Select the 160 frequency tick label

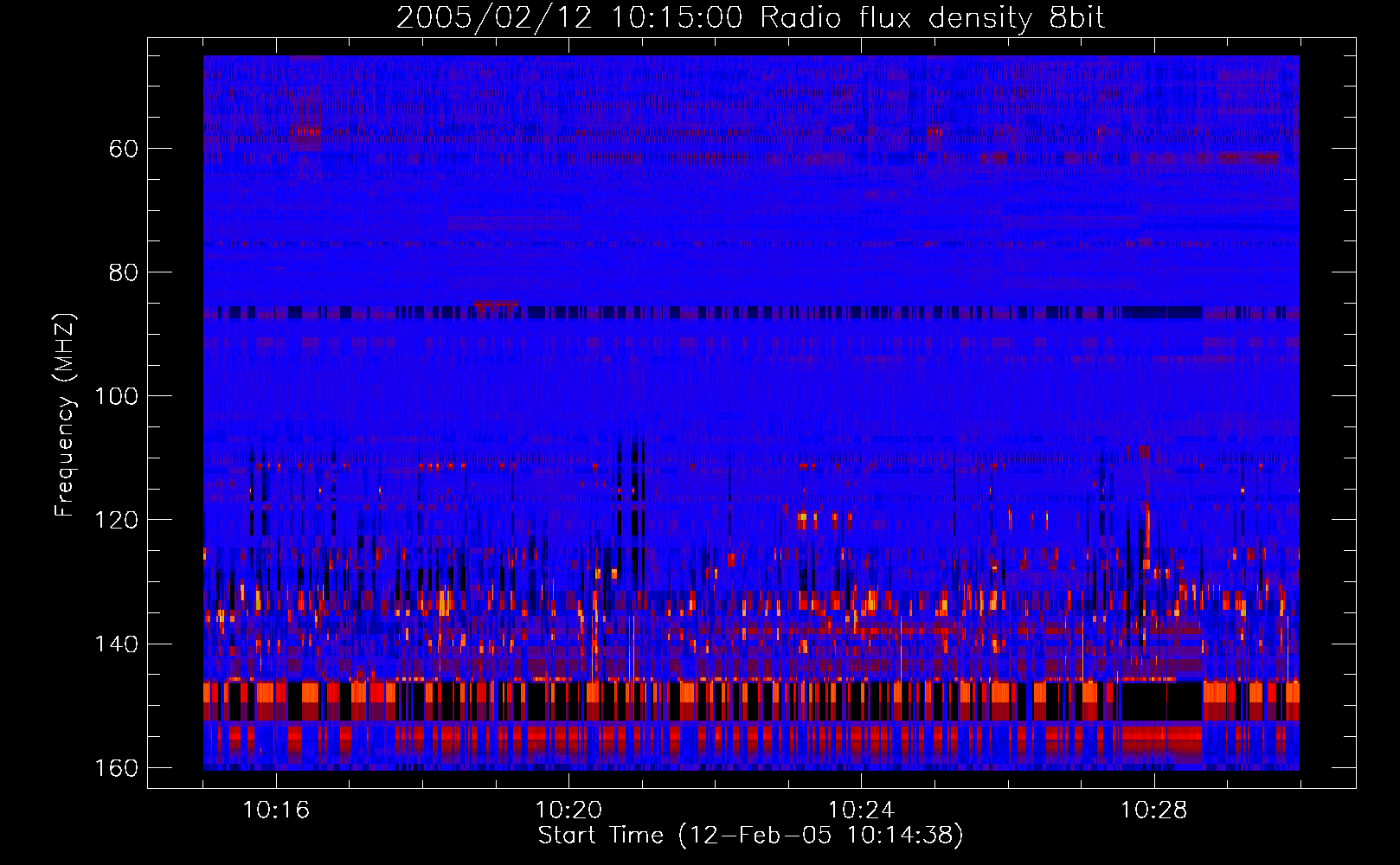pos(116,768)
